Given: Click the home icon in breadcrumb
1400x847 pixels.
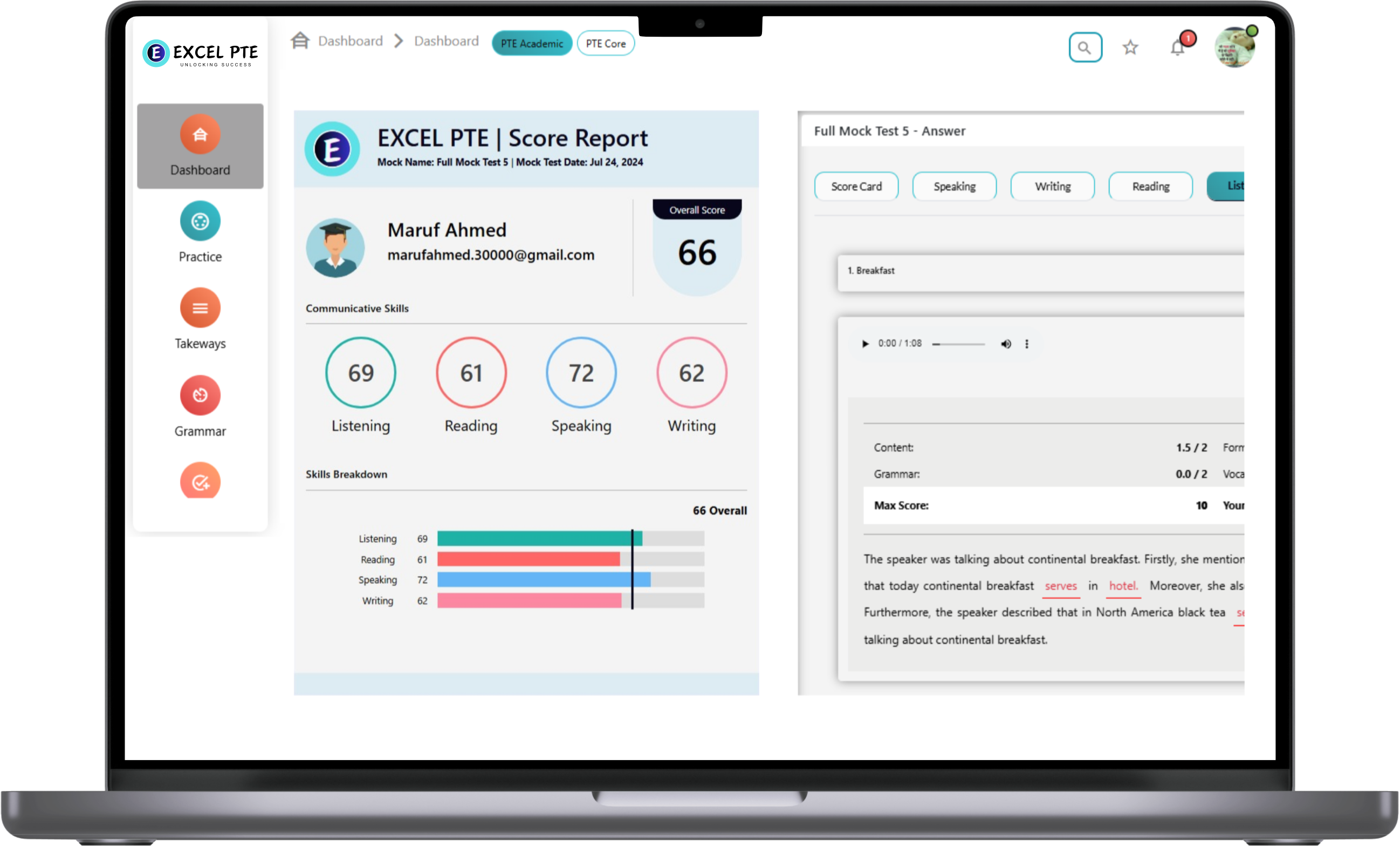Looking at the screenshot, I should coord(300,41).
